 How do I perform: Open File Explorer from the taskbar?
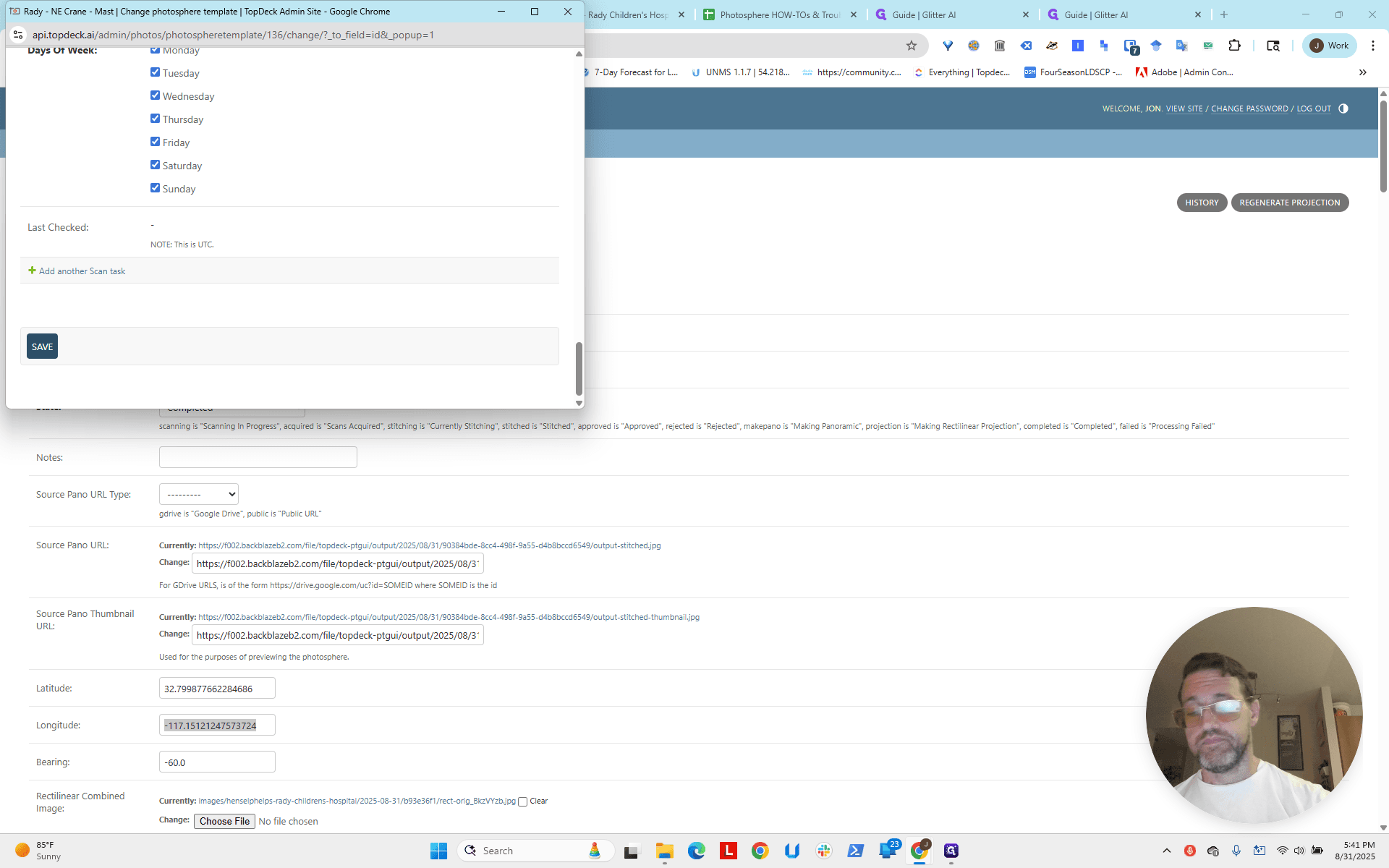click(664, 851)
